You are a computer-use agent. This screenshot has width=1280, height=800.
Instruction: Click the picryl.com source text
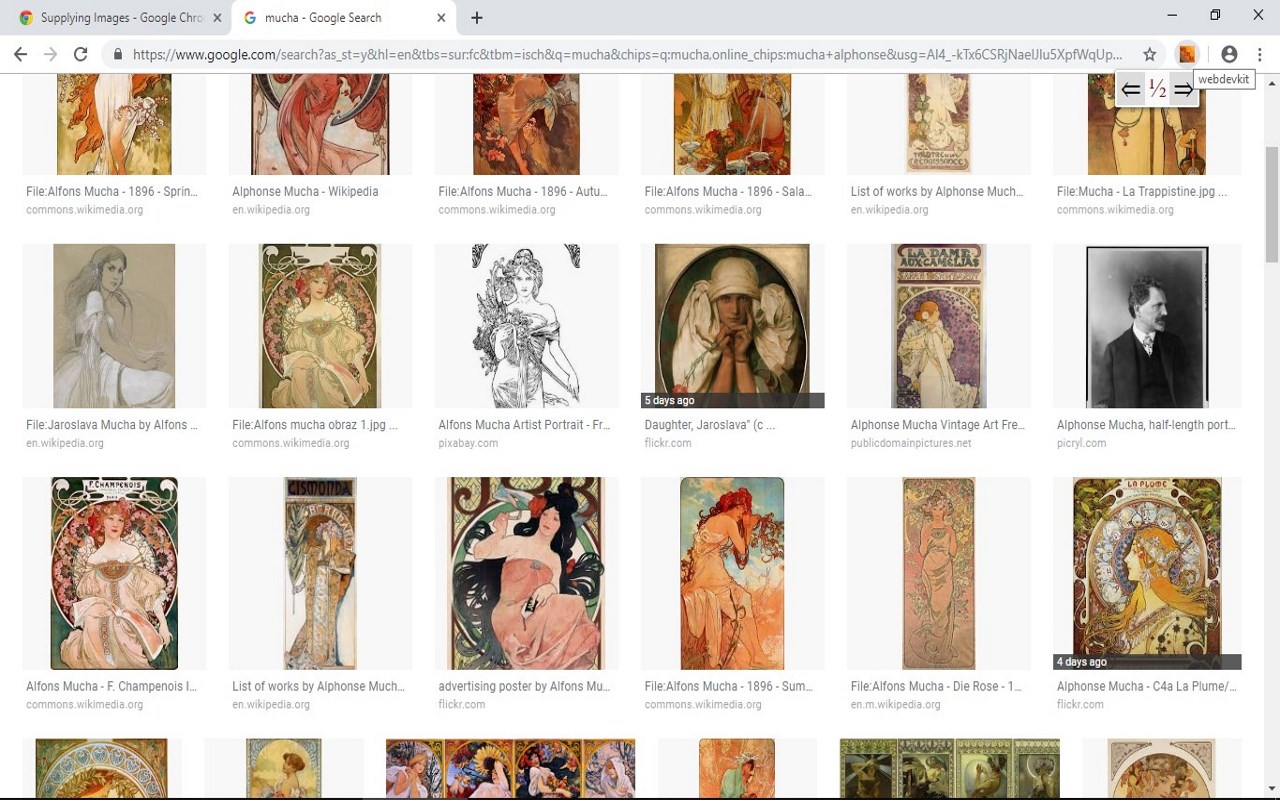tap(1081, 443)
